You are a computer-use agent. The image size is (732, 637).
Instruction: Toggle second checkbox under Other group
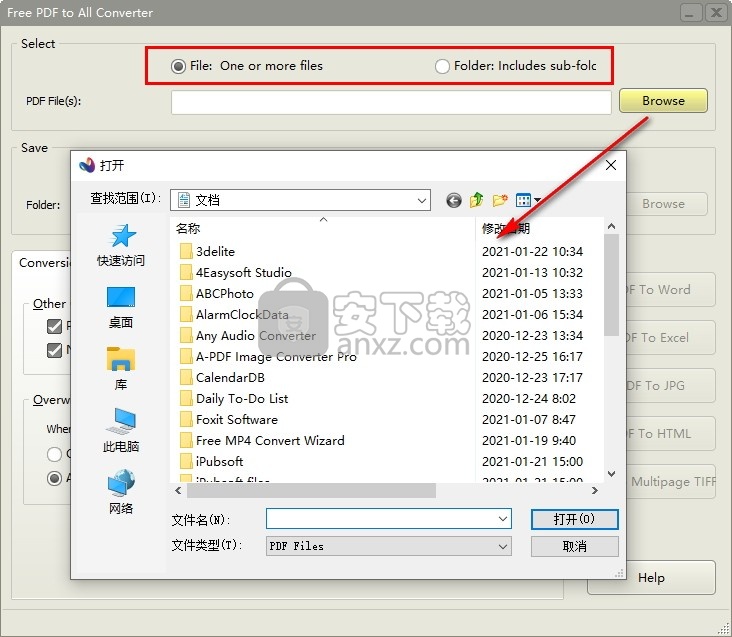click(x=55, y=350)
